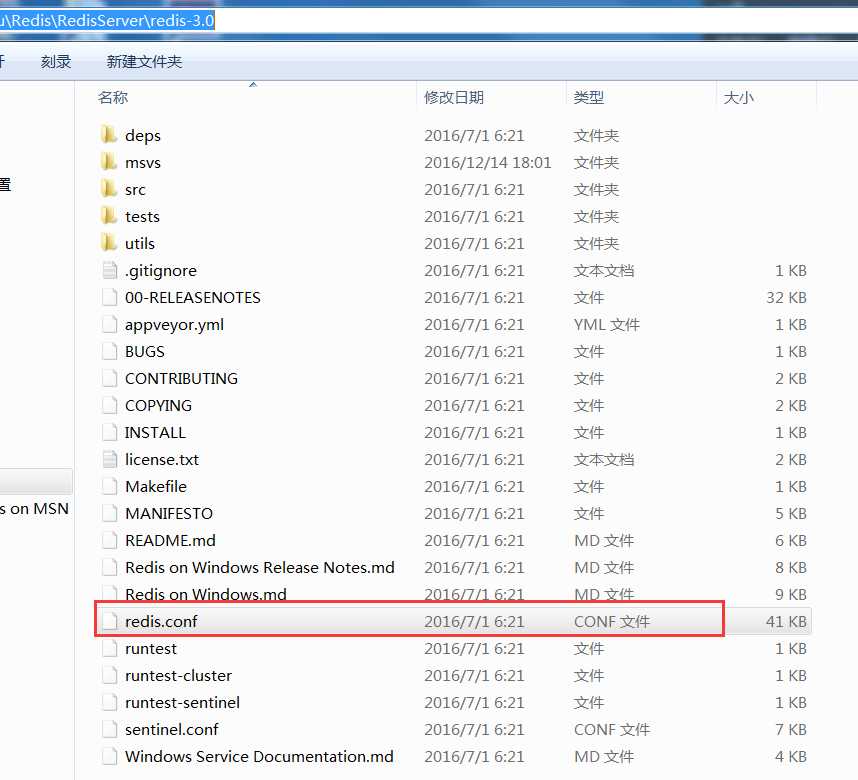Click the runtest-sentinel file icon
This screenshot has width=858, height=780.
[x=109, y=702]
